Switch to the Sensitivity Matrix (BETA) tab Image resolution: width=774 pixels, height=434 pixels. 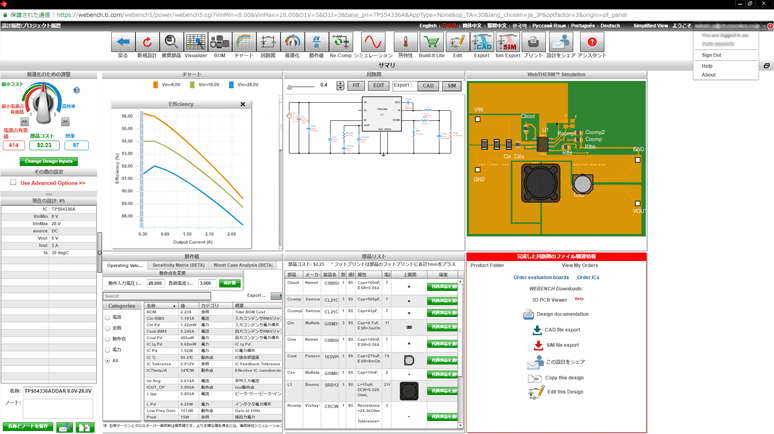point(178,266)
